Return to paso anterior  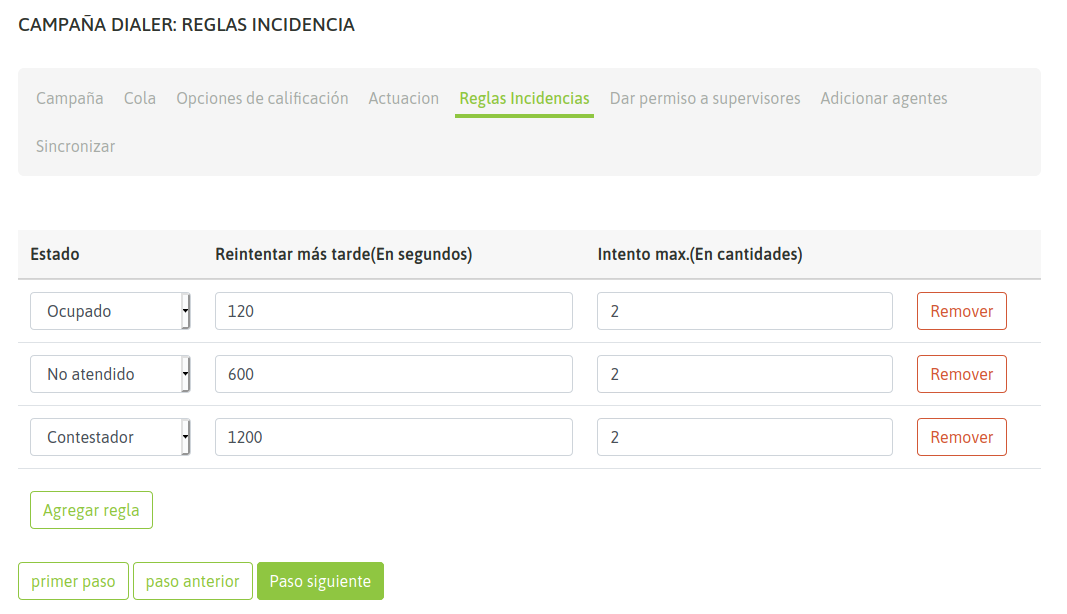click(193, 581)
